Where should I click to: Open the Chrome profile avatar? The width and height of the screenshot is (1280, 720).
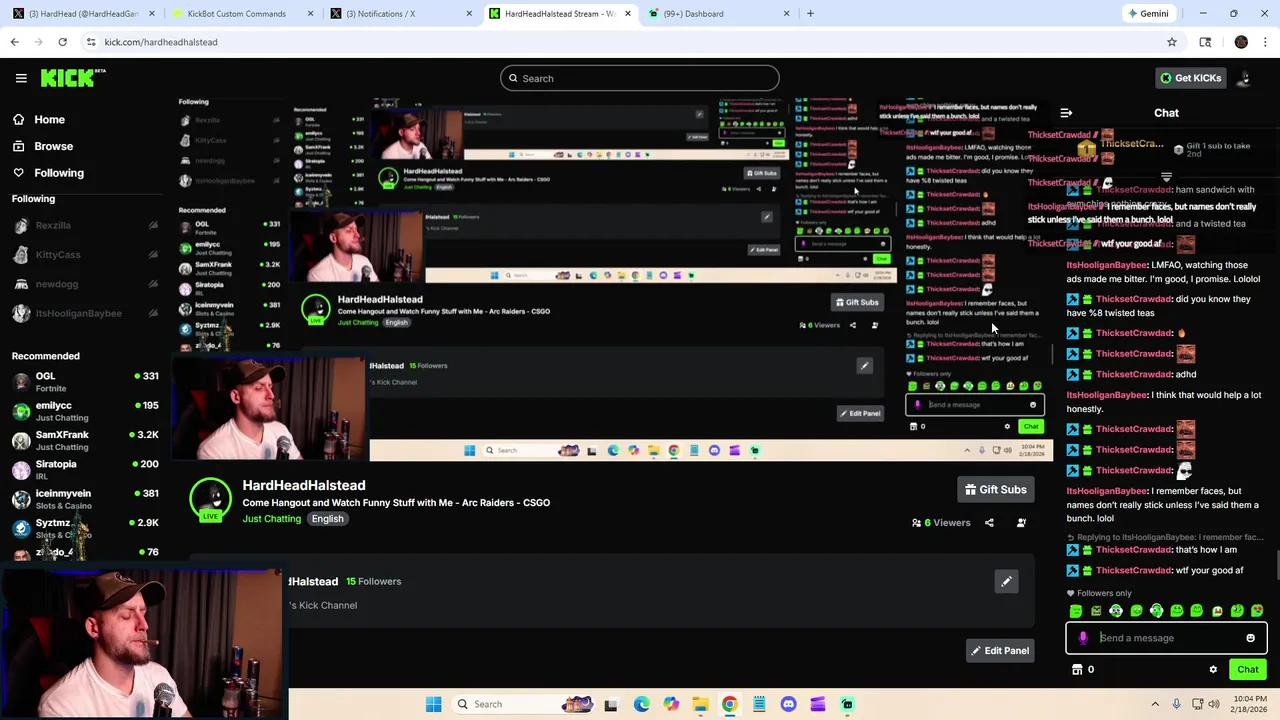(x=1241, y=42)
